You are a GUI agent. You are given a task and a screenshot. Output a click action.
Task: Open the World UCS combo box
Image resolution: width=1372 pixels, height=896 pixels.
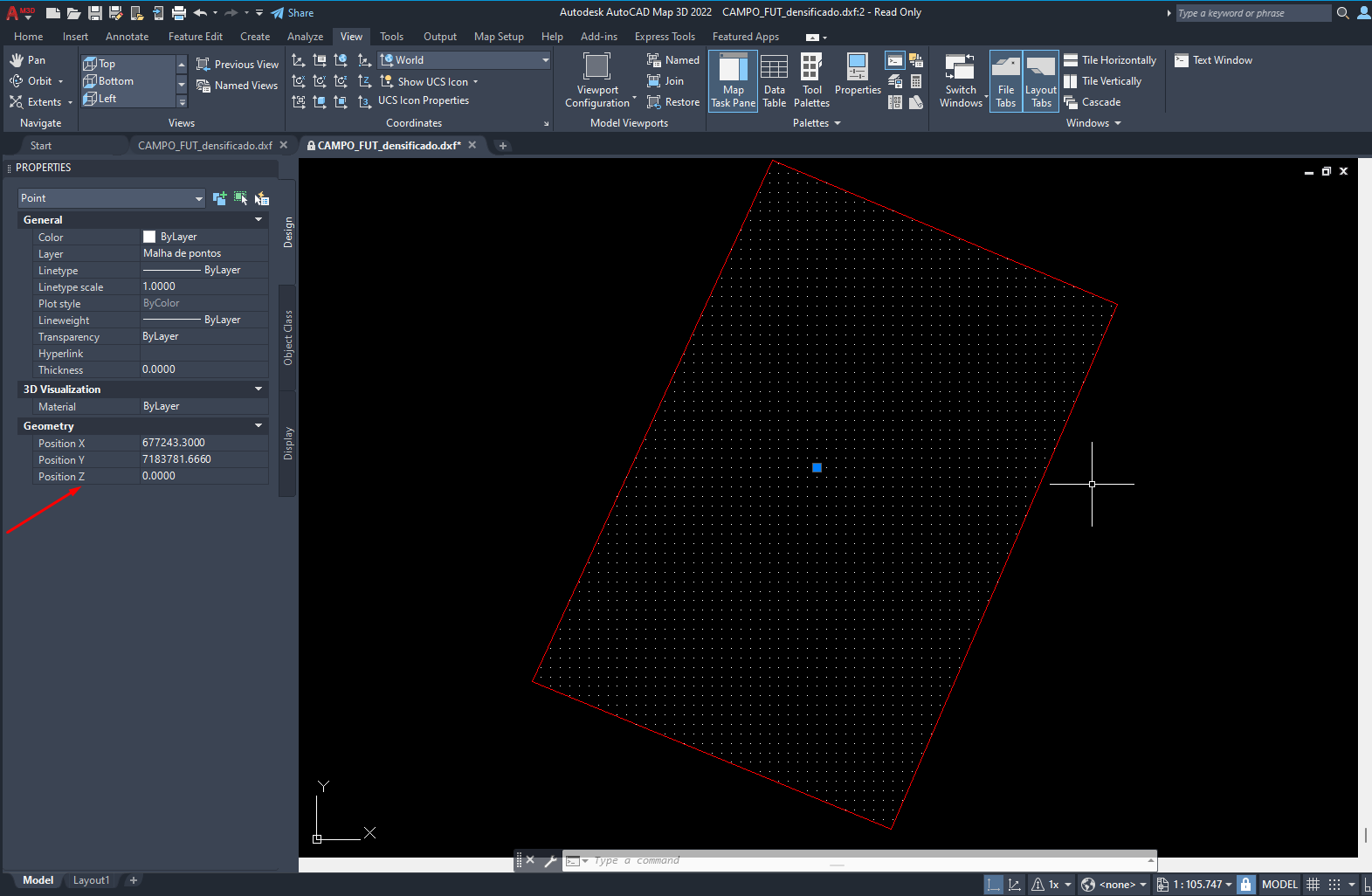465,60
